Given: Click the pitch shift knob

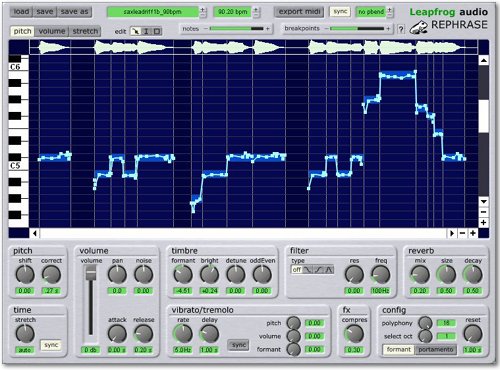Looking at the screenshot, I should (25, 275).
